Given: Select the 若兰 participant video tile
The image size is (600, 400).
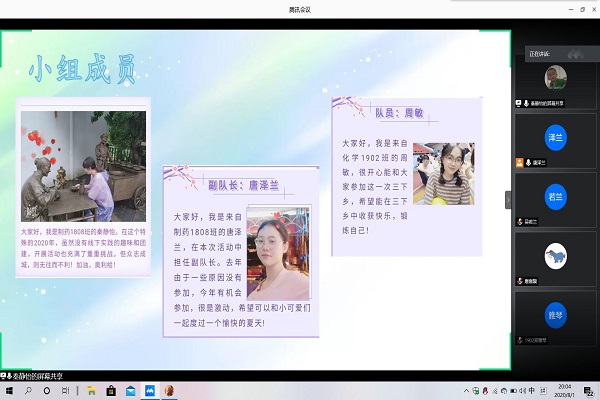Looking at the screenshot, I should coord(556,196).
